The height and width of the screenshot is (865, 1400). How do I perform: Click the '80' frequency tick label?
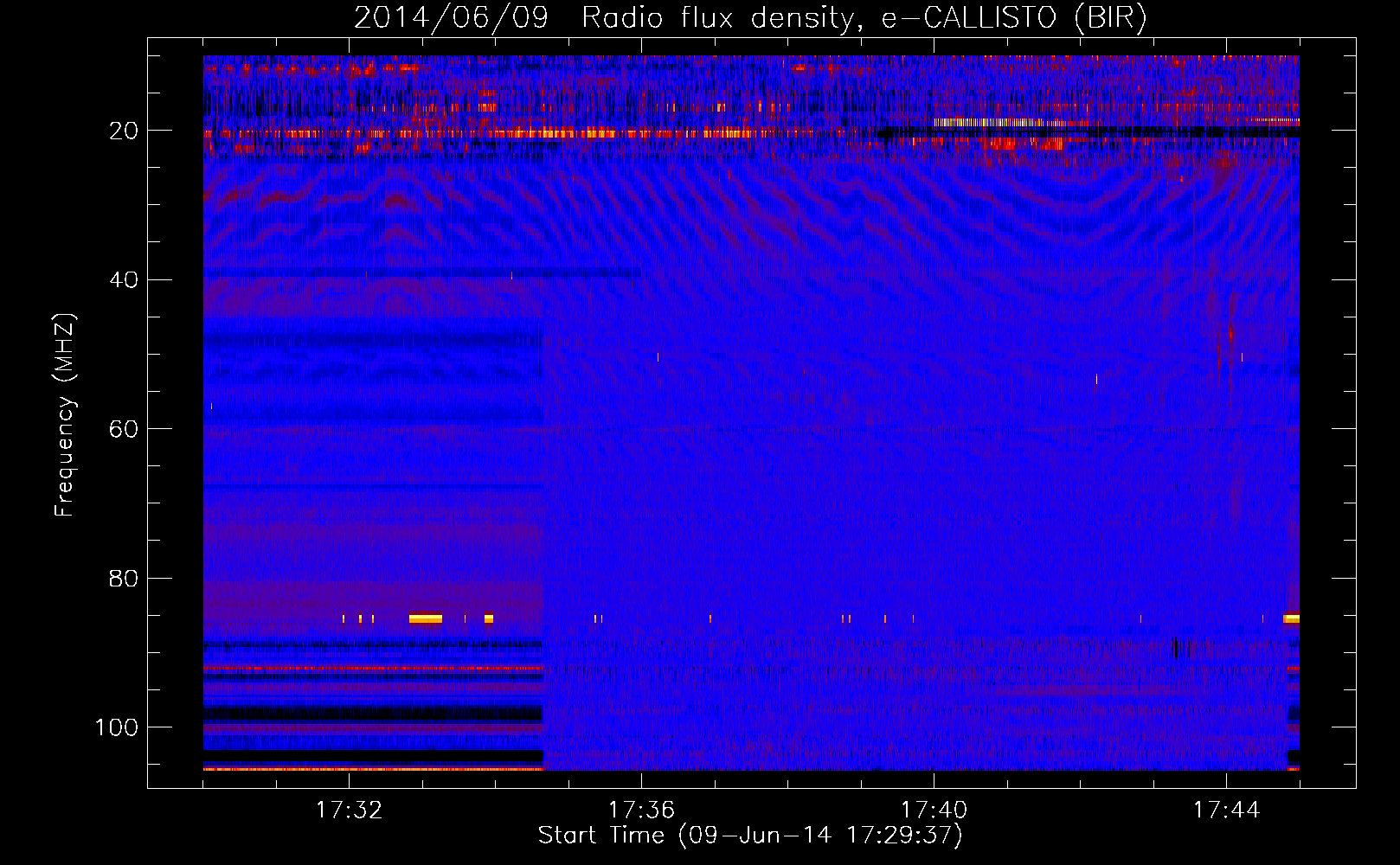point(125,578)
